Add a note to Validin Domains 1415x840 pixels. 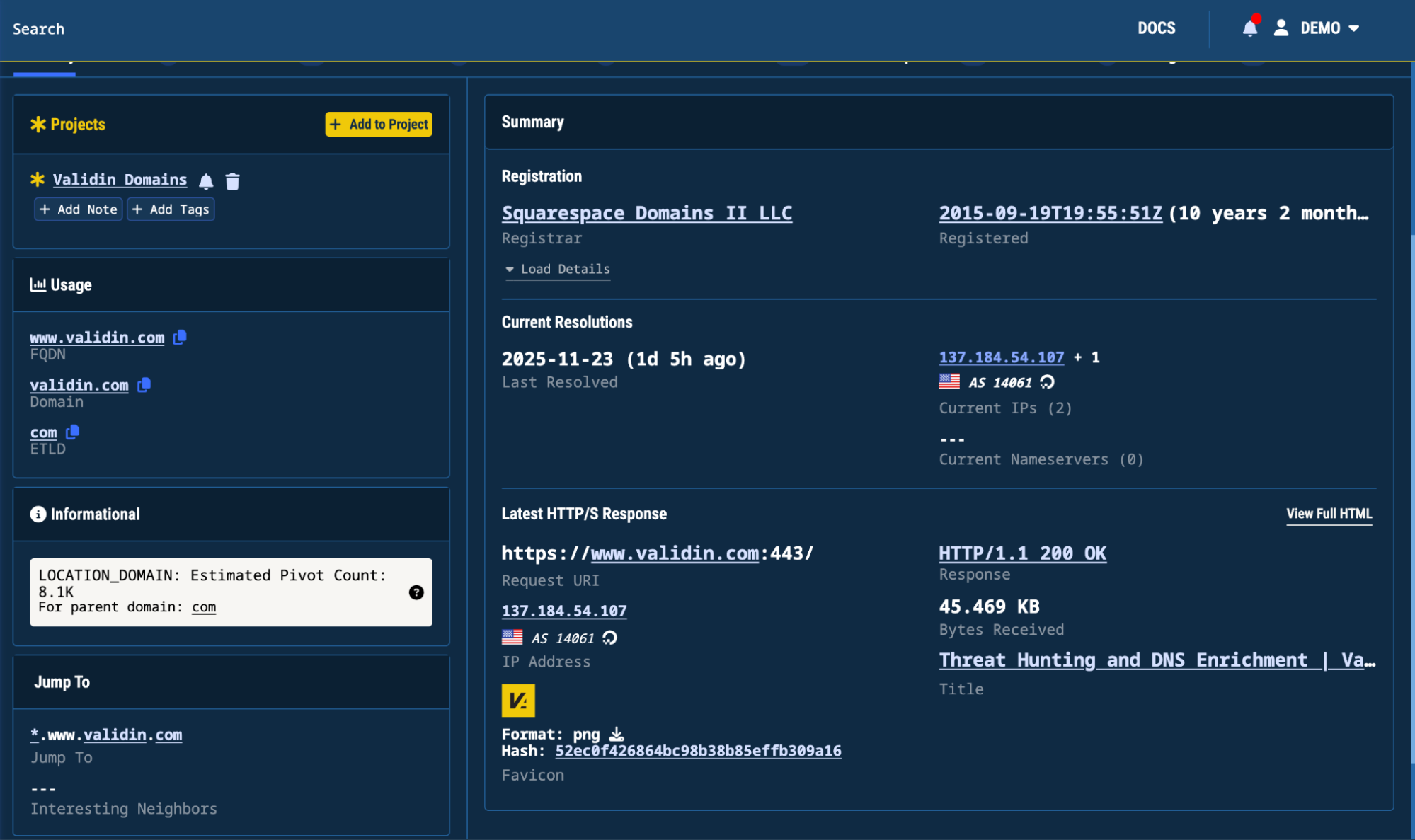(78, 209)
